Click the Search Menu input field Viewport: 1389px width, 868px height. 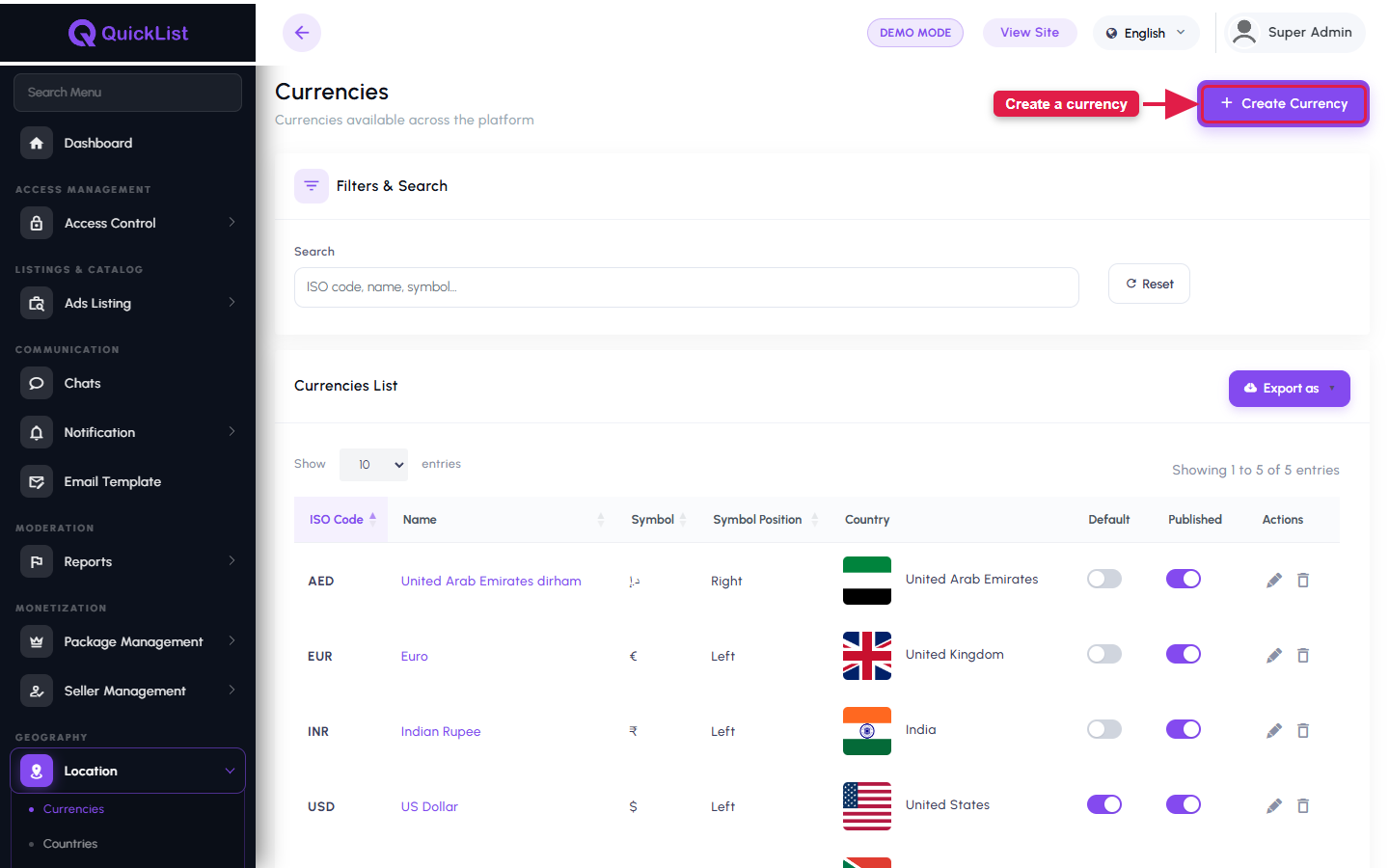[x=127, y=93]
